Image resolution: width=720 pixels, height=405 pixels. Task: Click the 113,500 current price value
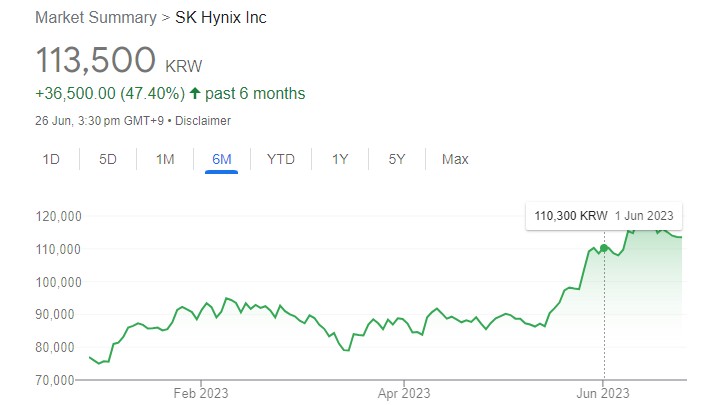[94, 60]
